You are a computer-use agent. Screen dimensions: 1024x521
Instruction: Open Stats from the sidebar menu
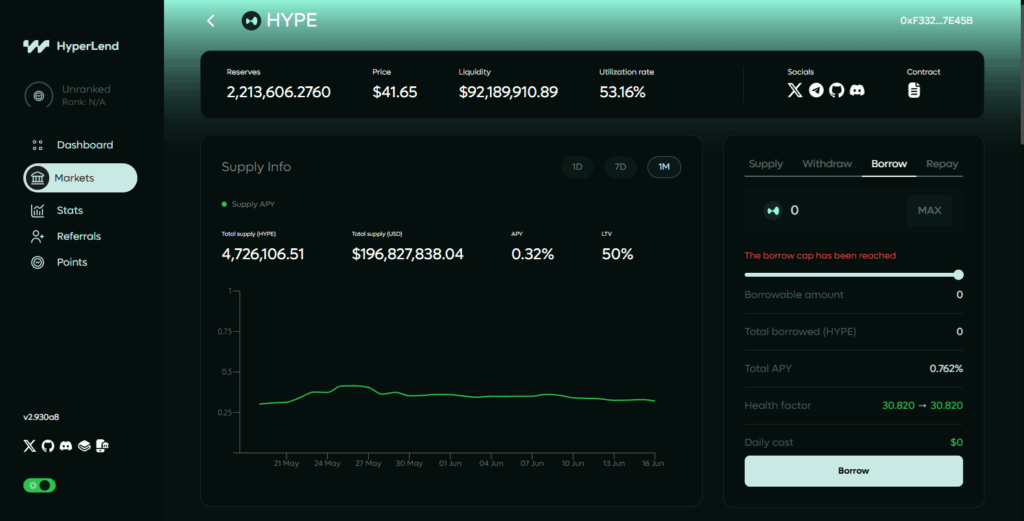[70, 210]
